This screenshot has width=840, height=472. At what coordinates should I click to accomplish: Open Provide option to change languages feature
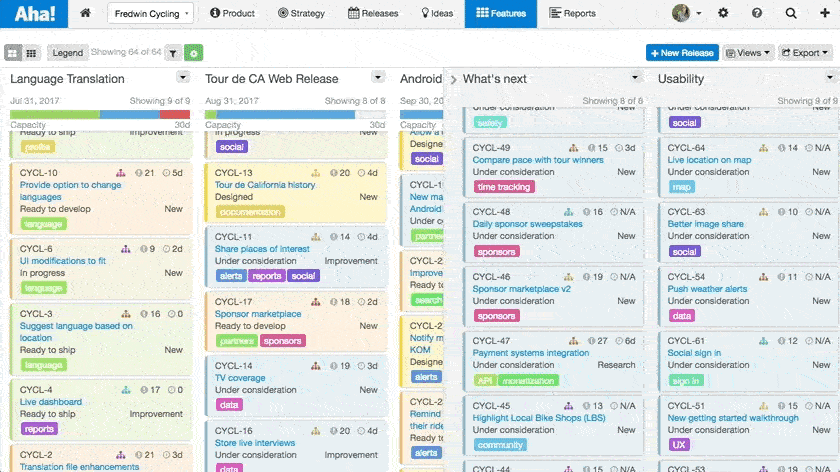pyautogui.click(x=70, y=191)
